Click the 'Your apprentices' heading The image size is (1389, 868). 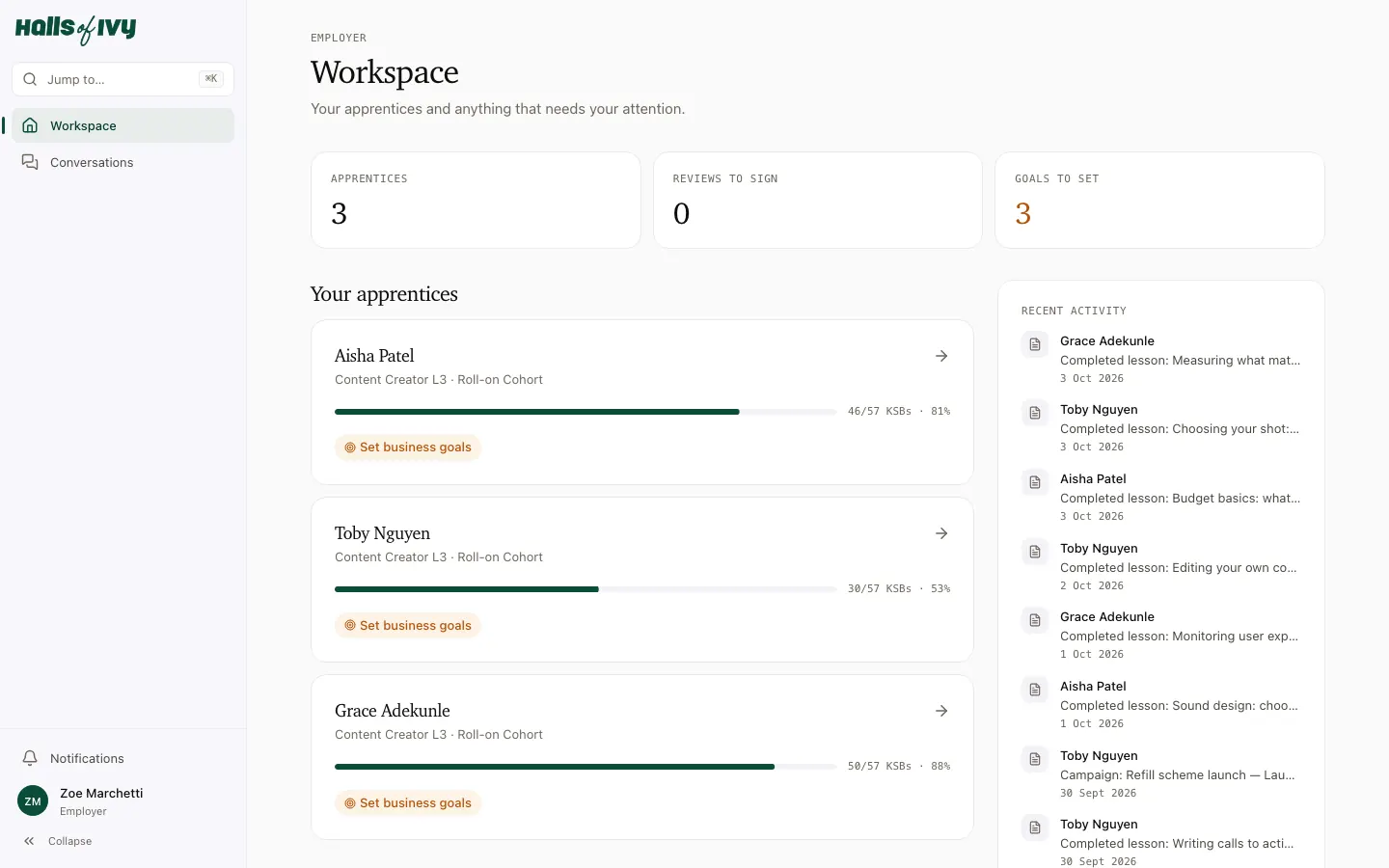pyautogui.click(x=384, y=294)
